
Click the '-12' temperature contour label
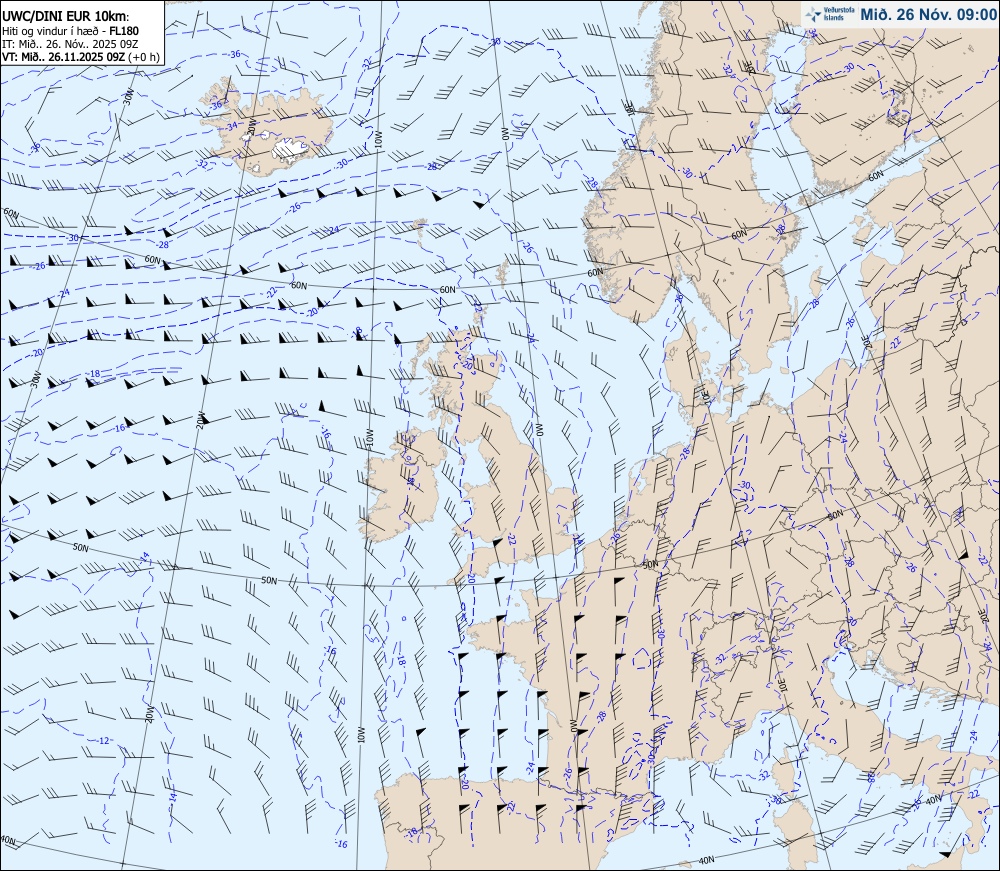click(x=105, y=741)
